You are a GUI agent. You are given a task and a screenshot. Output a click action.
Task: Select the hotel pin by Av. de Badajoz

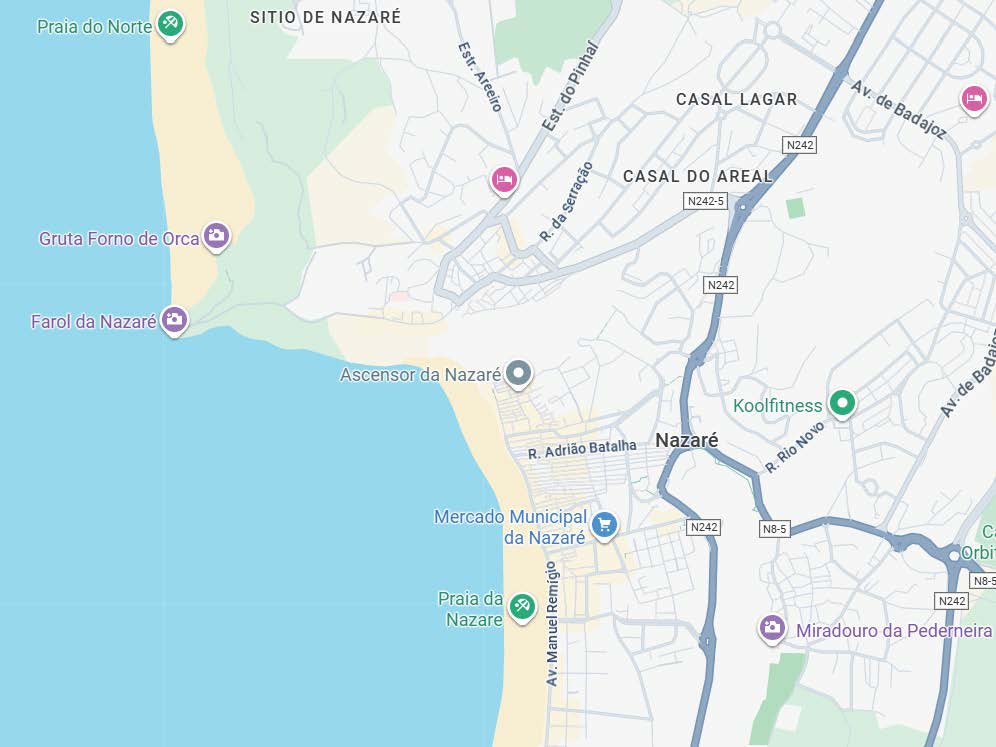[974, 99]
